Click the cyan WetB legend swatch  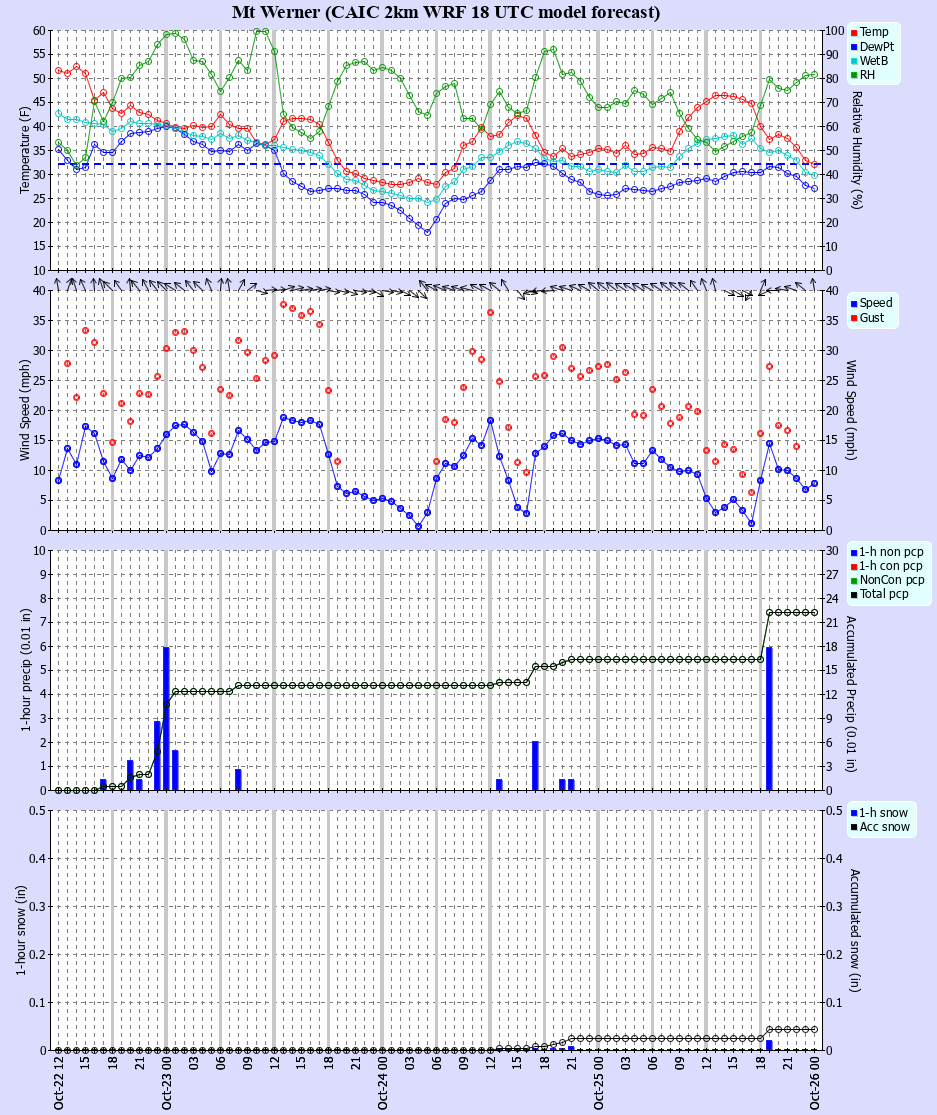tap(853, 61)
